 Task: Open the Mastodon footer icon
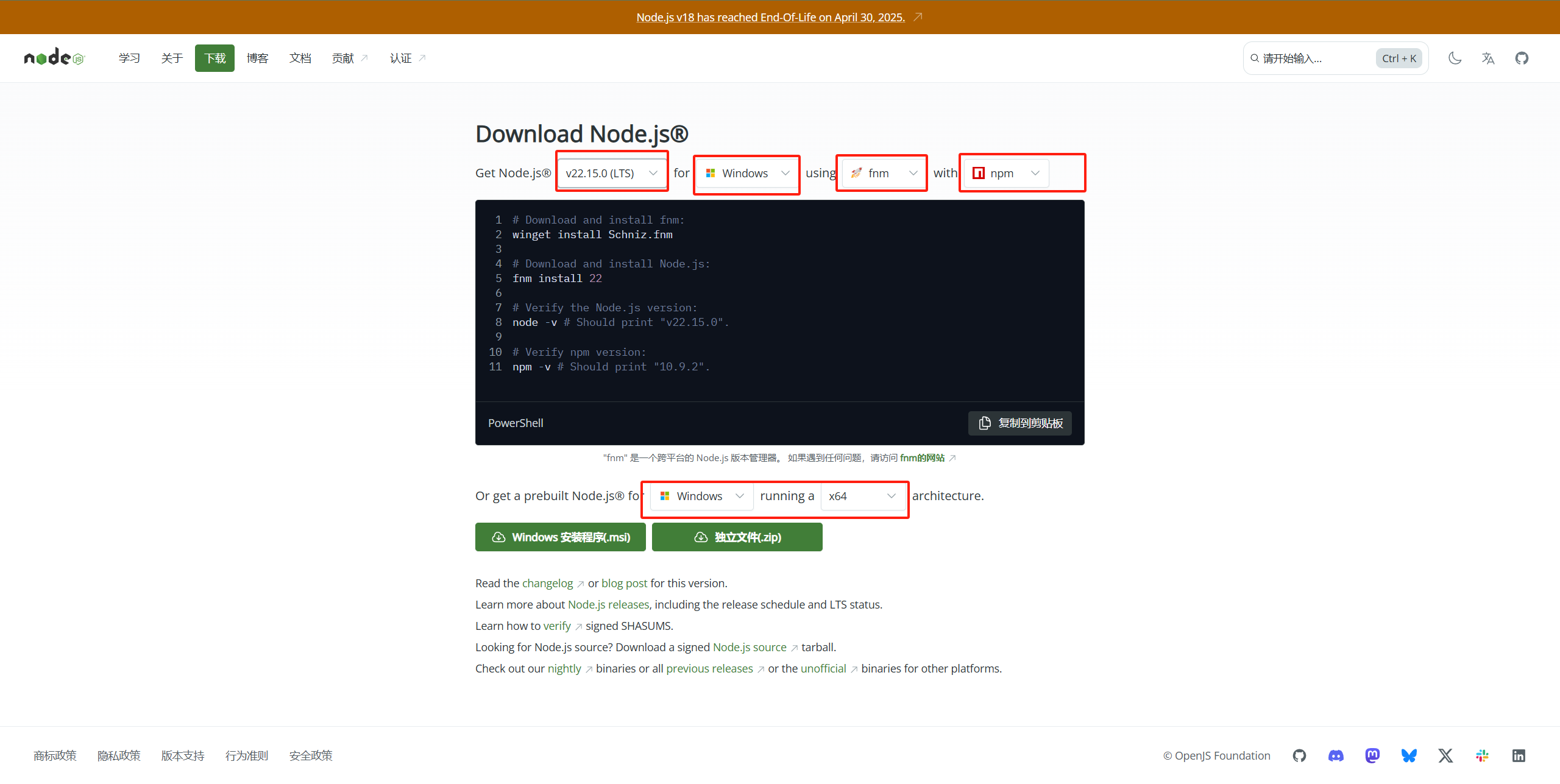tap(1372, 755)
